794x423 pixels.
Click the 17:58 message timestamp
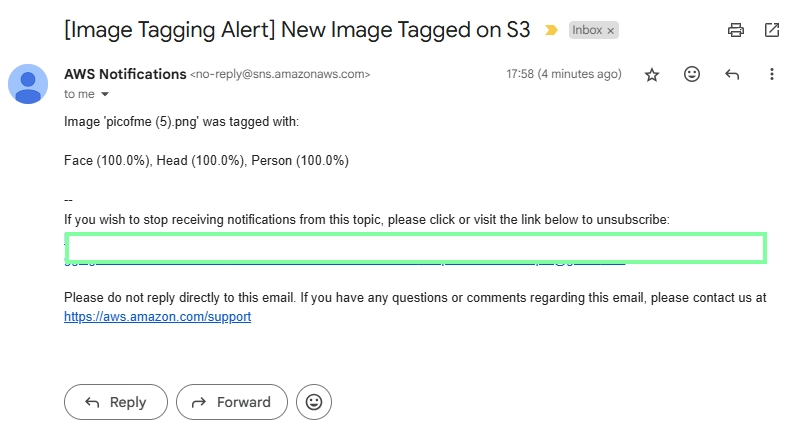pyautogui.click(x=564, y=74)
